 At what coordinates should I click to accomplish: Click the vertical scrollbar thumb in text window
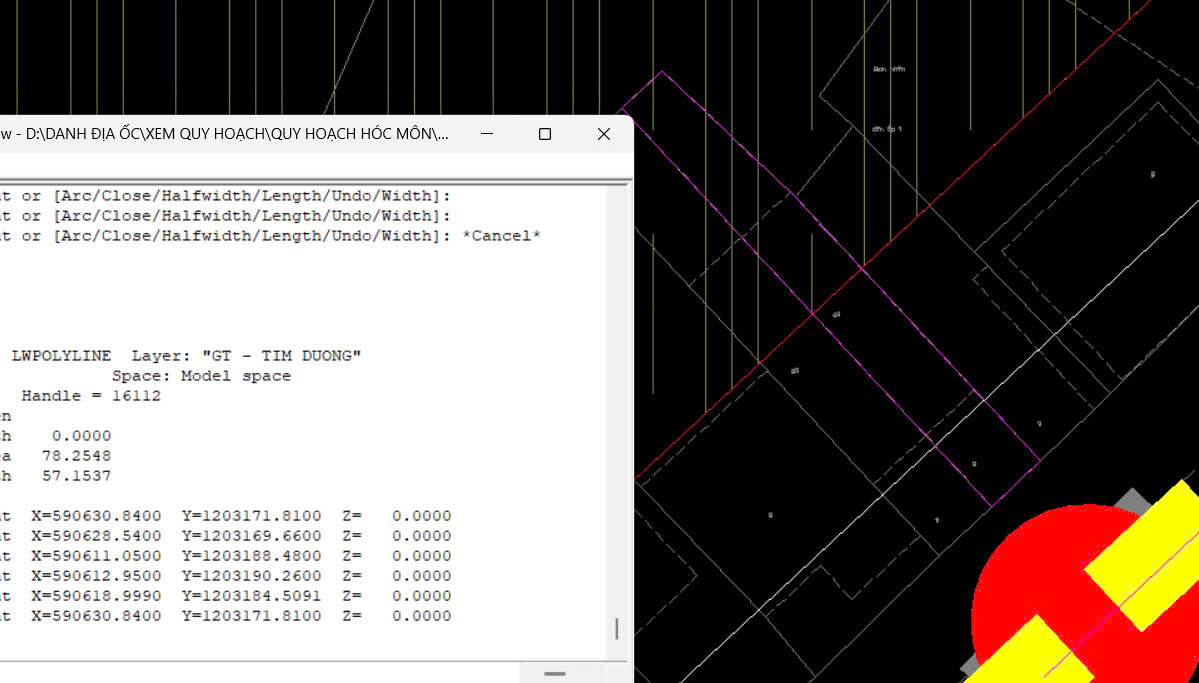click(x=616, y=629)
